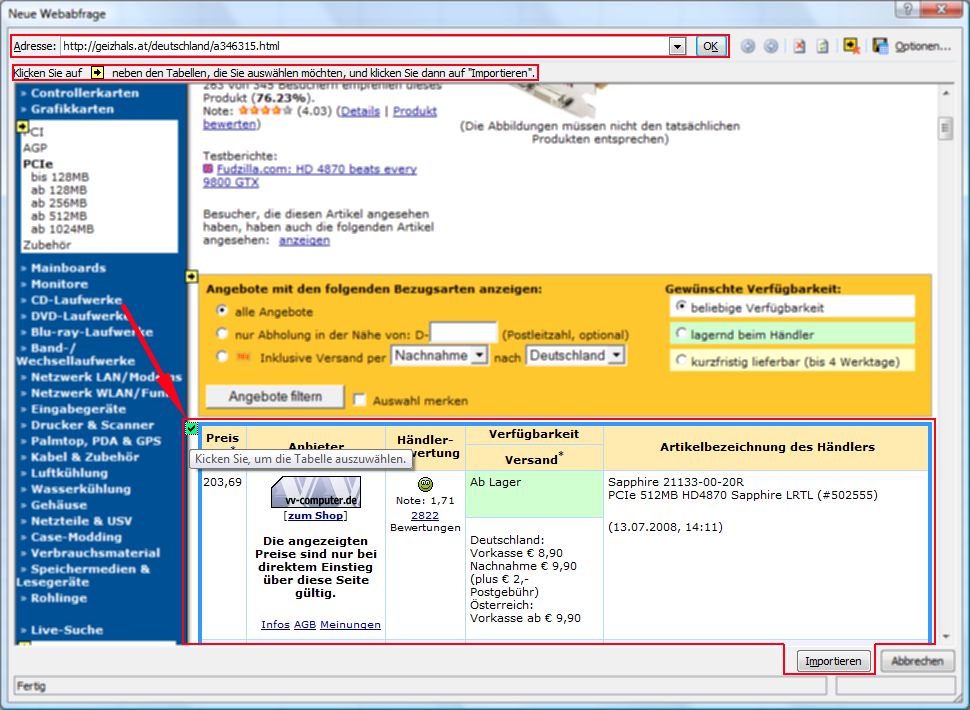Select 'nur Abholung in der Nähe' radio
The image size is (970, 710).
coord(221,333)
